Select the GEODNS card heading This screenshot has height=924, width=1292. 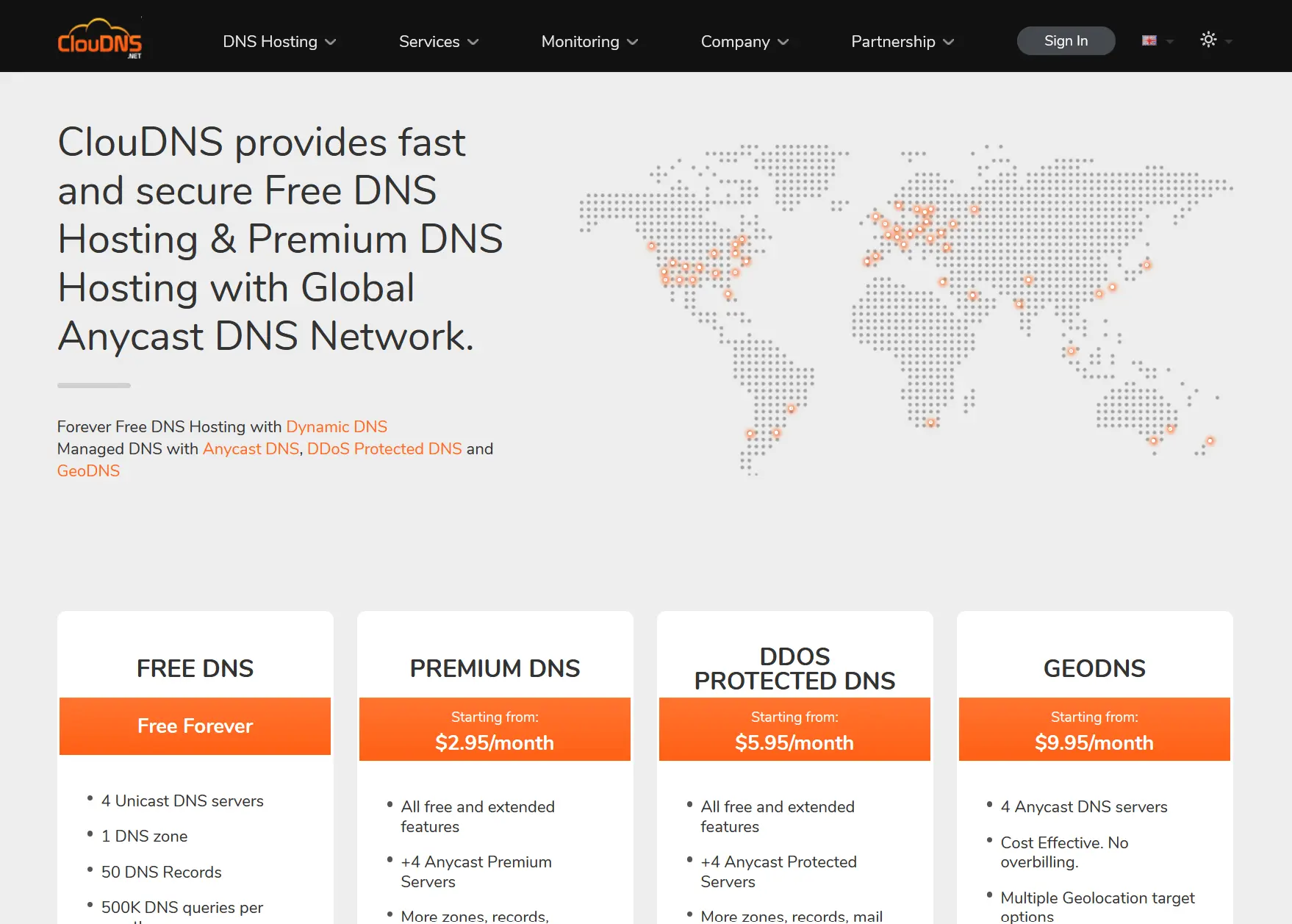pyautogui.click(x=1094, y=668)
